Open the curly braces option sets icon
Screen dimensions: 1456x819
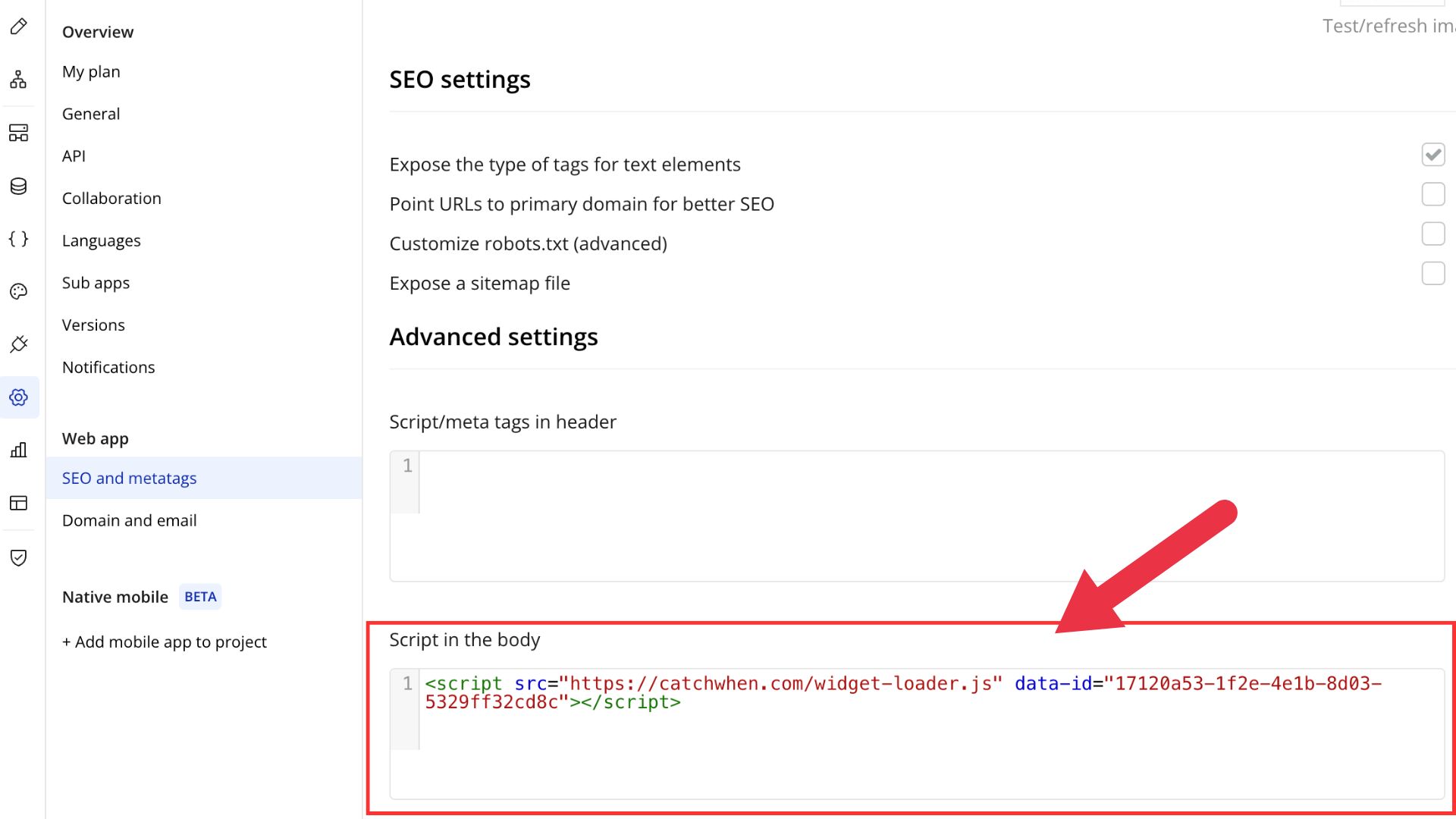click(x=19, y=239)
